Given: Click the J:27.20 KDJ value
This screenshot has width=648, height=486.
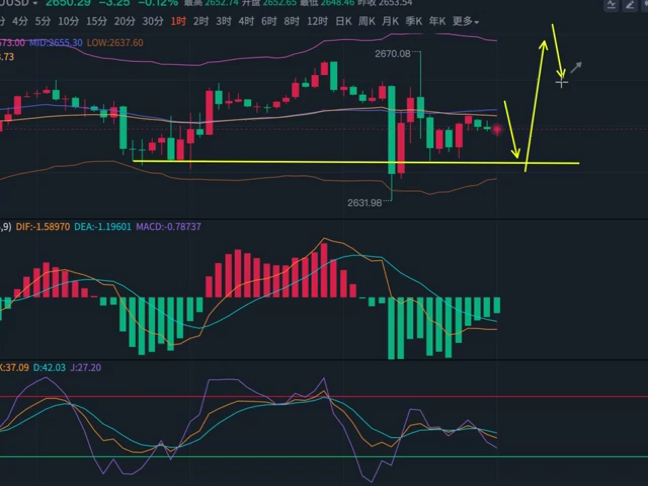Looking at the screenshot, I should point(86,368).
